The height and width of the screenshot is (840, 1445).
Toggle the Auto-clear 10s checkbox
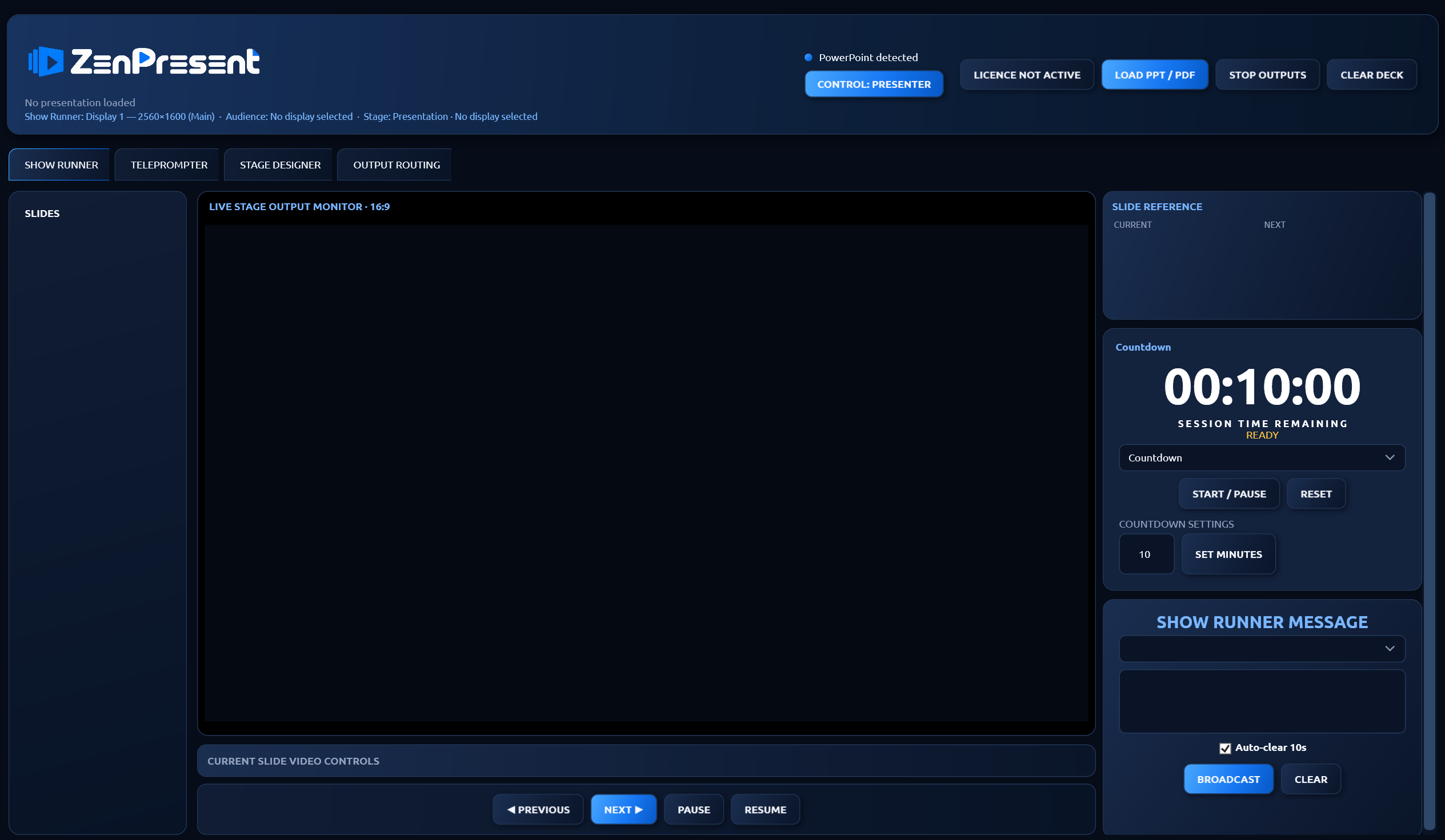[x=1225, y=748]
